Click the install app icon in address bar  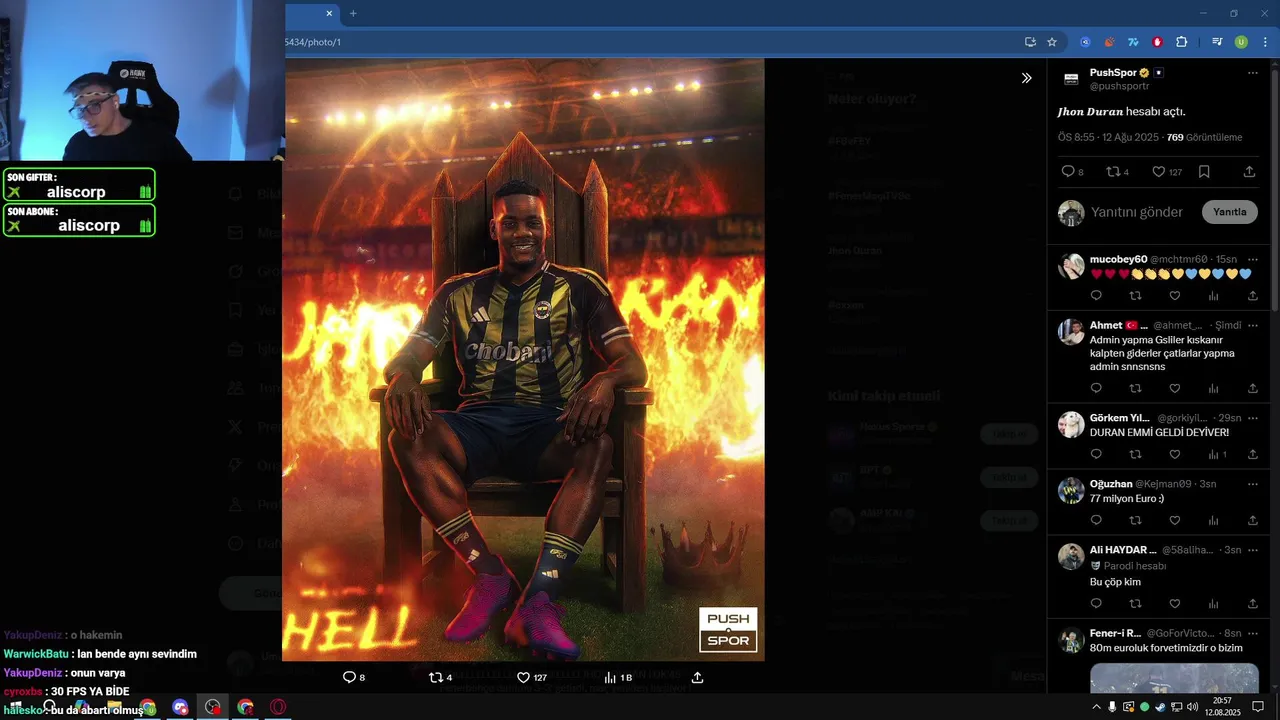1030,42
